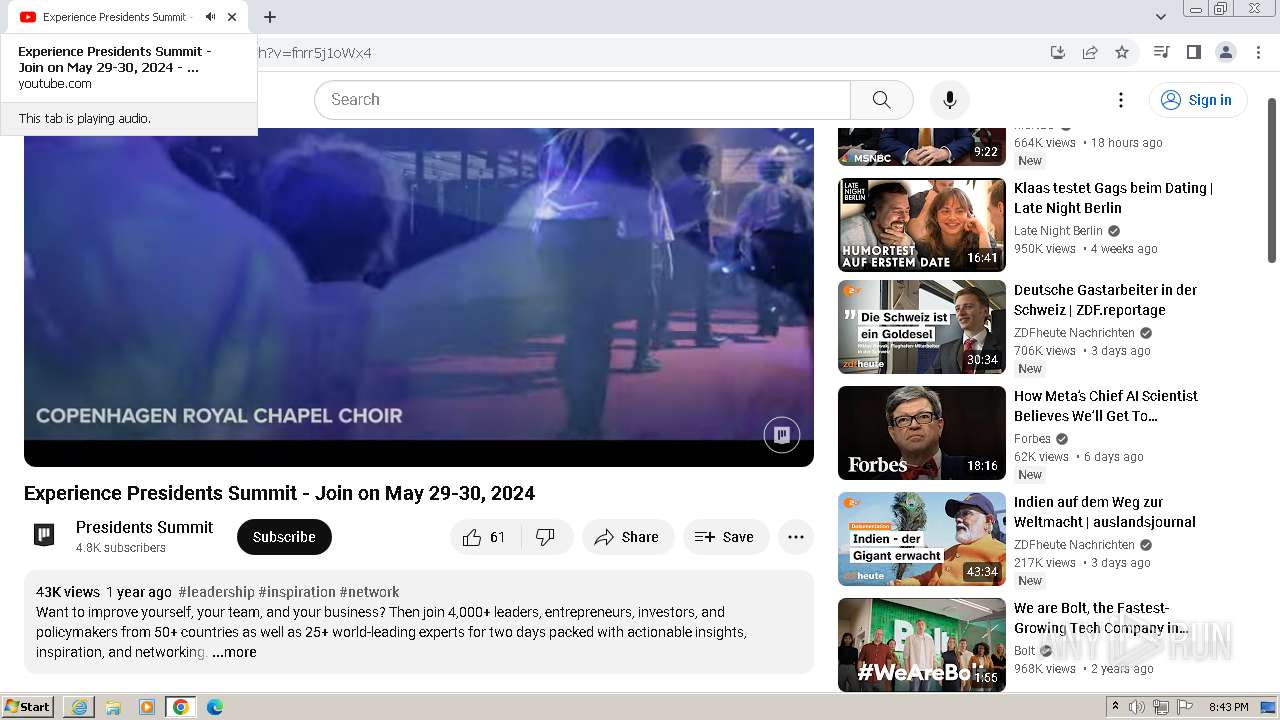
Task: Click the Sign in button
Action: point(1198,100)
